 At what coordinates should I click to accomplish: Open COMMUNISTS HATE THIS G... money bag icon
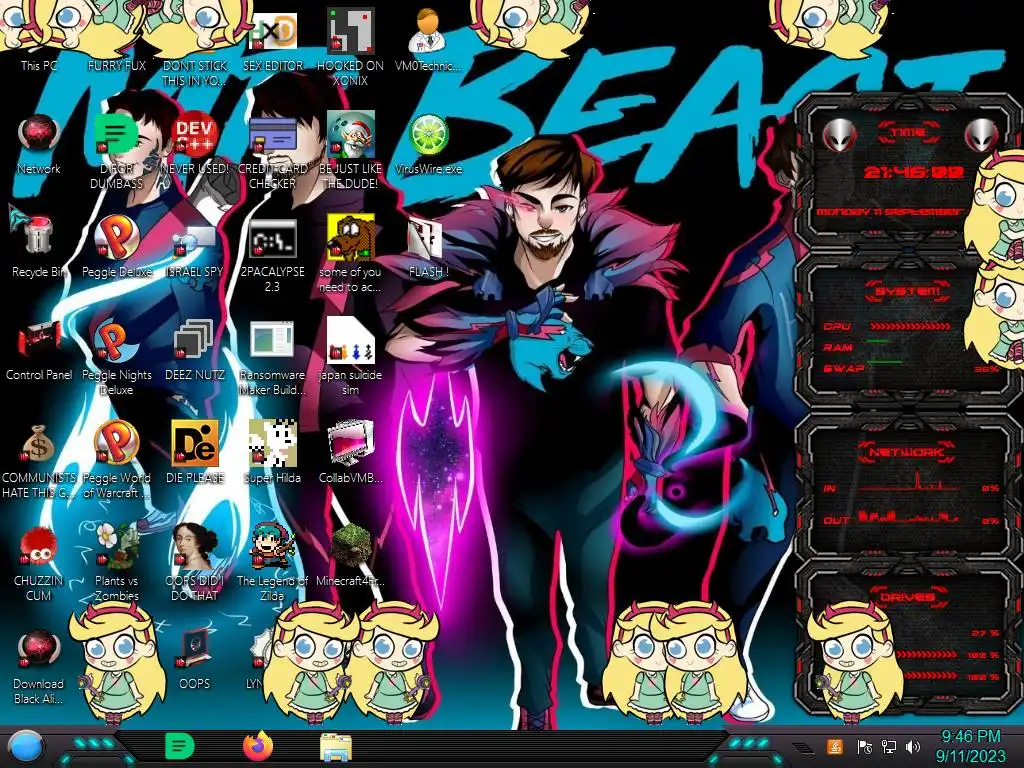pos(39,444)
